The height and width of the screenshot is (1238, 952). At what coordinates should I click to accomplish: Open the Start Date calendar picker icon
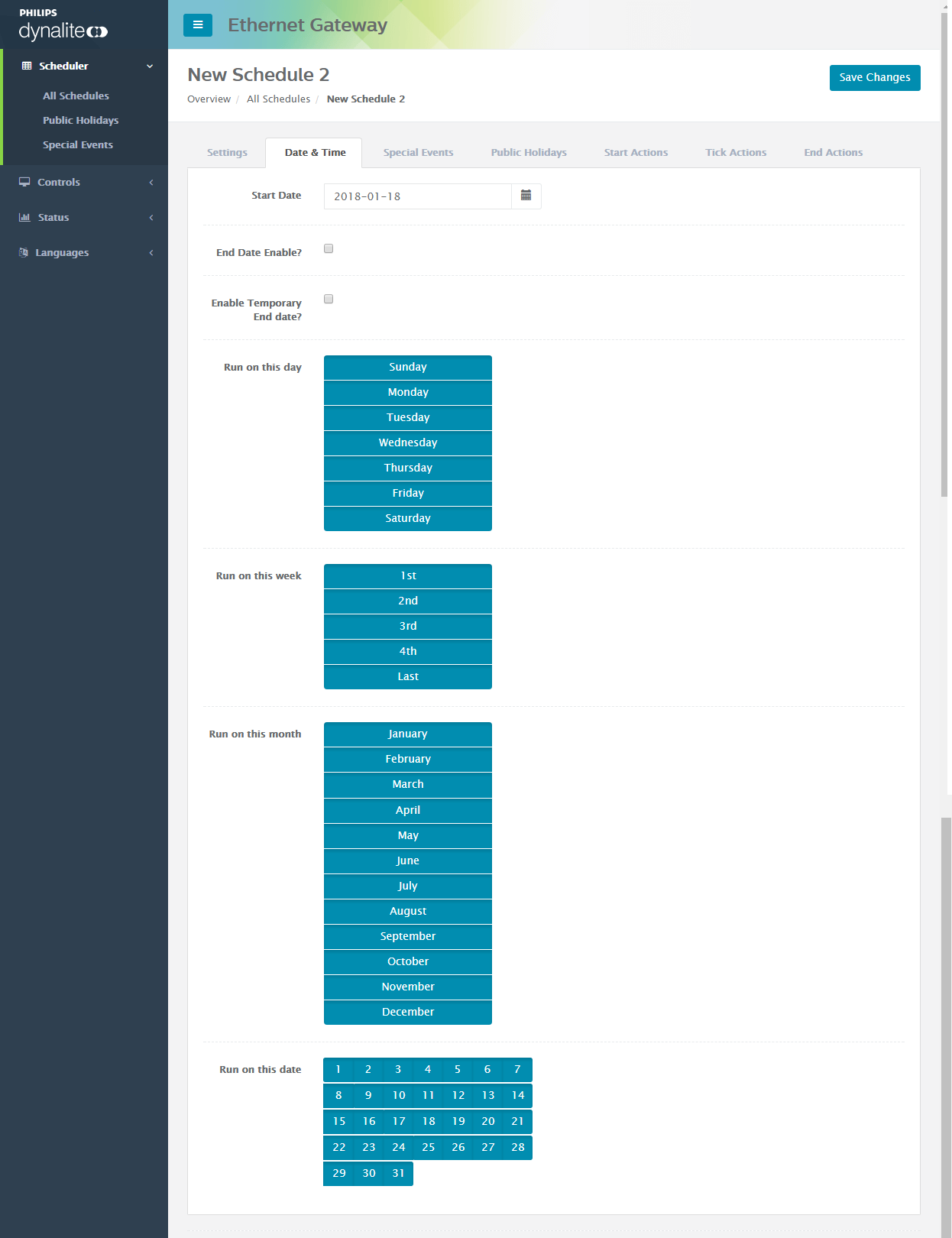click(526, 196)
